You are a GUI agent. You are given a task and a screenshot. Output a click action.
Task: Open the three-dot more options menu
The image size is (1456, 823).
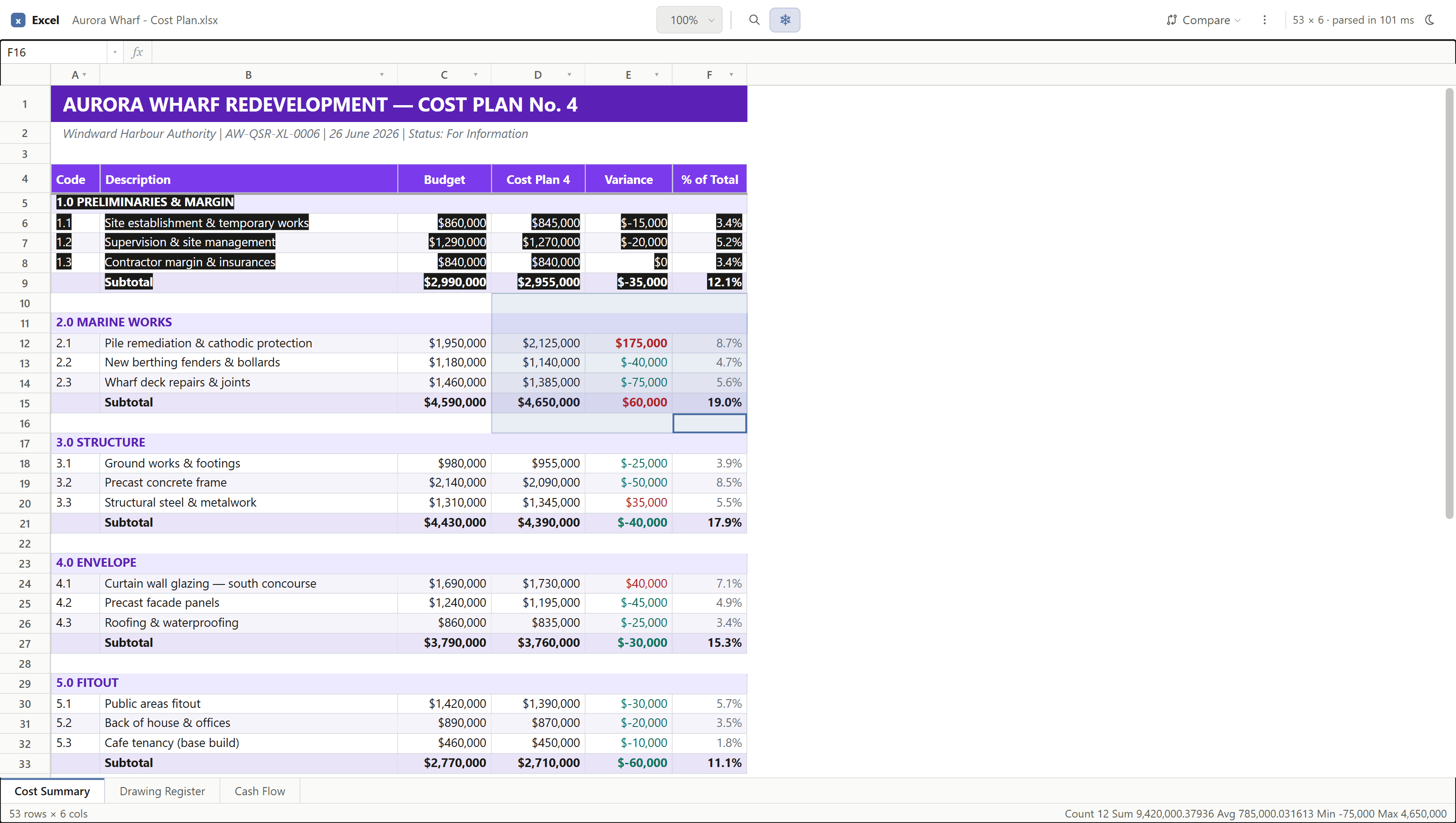1264,20
